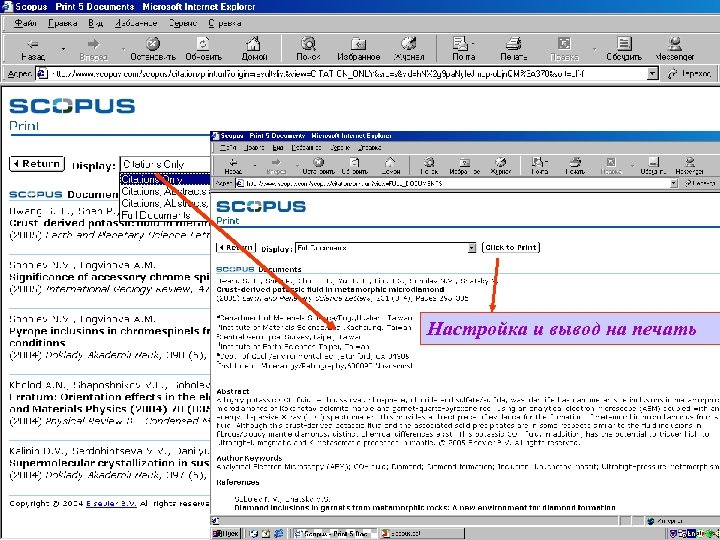The width and height of the screenshot is (720, 540).
Task: Open Display dropdown arrow showing Full Documents
Action: click(472, 248)
